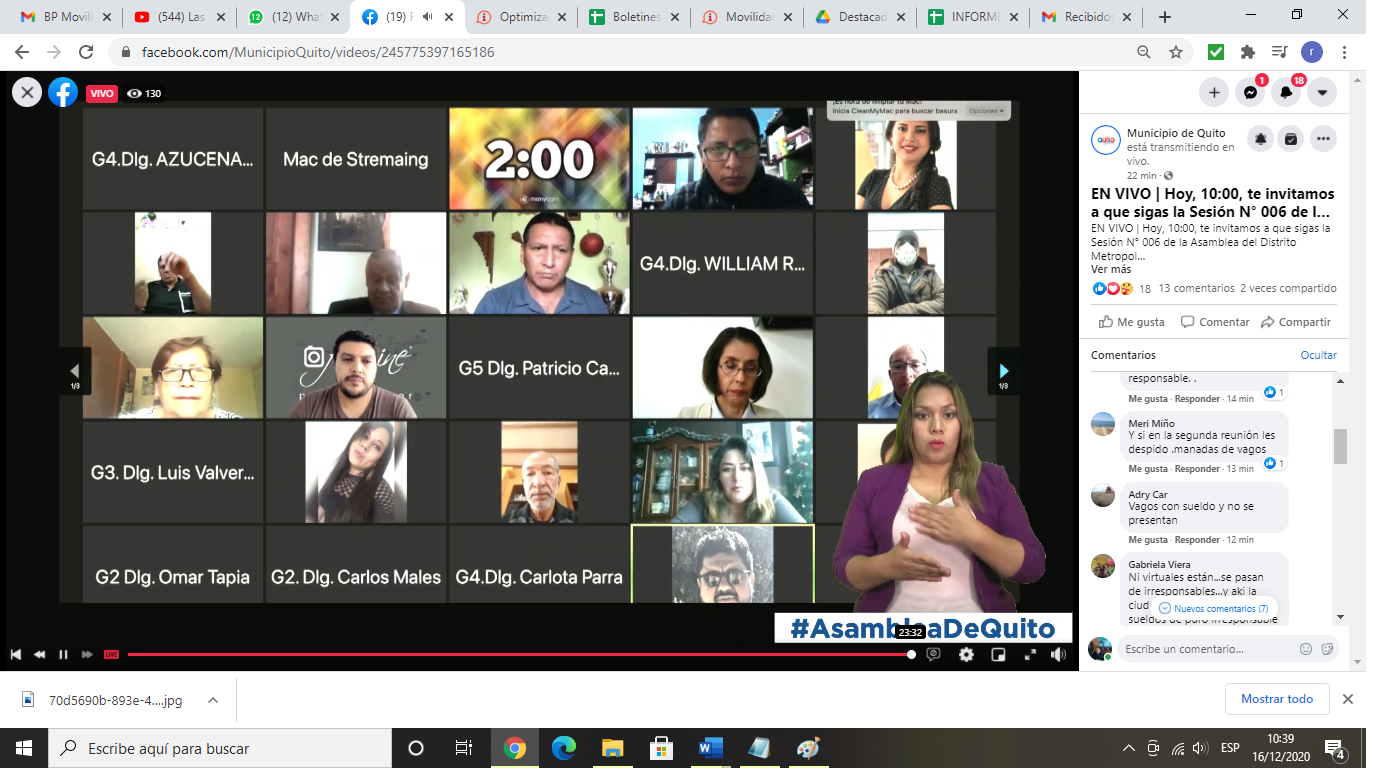Viewport: 1396px width, 774px height.
Task: Switch to the YouTube (544) tab
Action: pyautogui.click(x=178, y=17)
